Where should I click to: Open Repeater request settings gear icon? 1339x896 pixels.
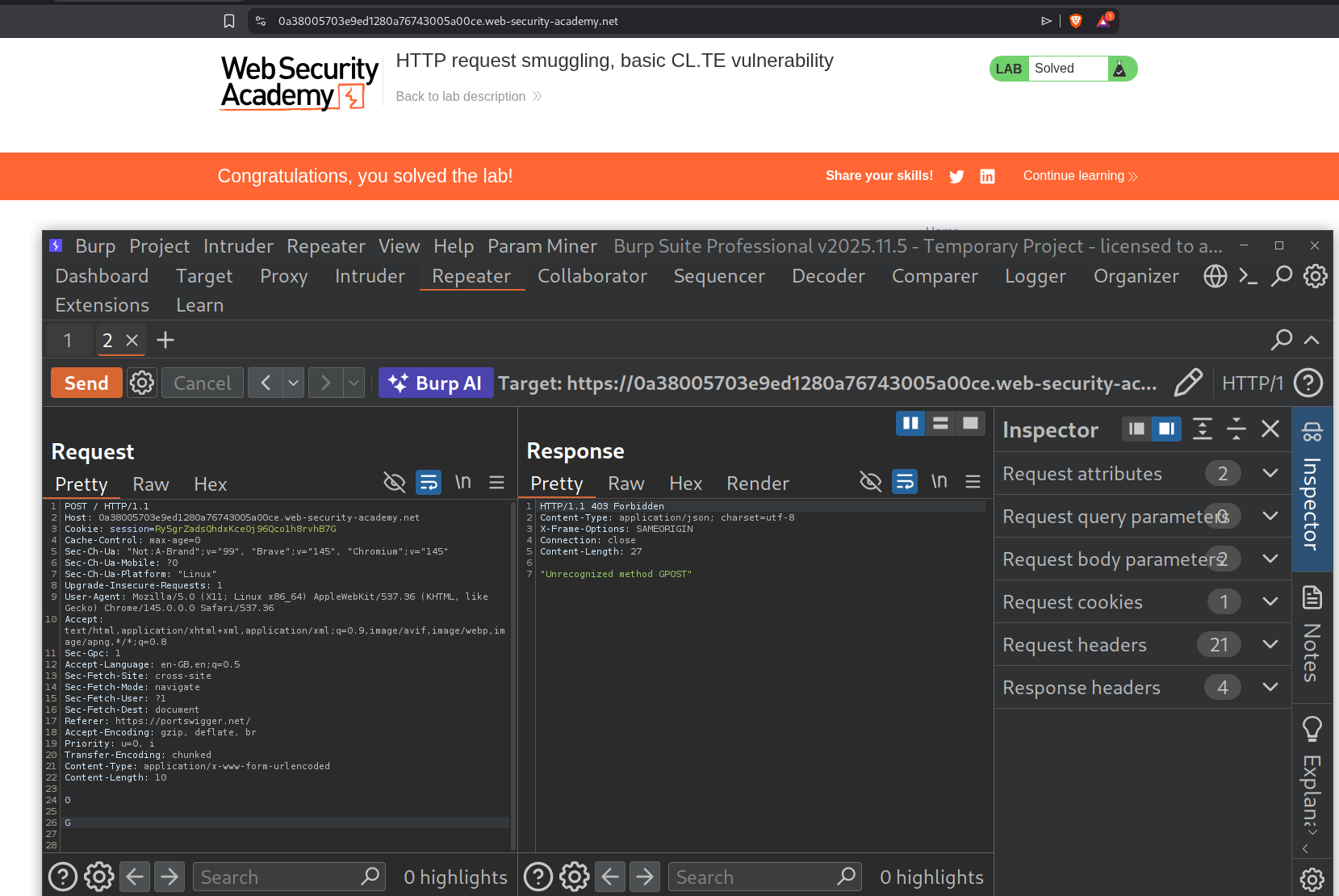click(142, 383)
